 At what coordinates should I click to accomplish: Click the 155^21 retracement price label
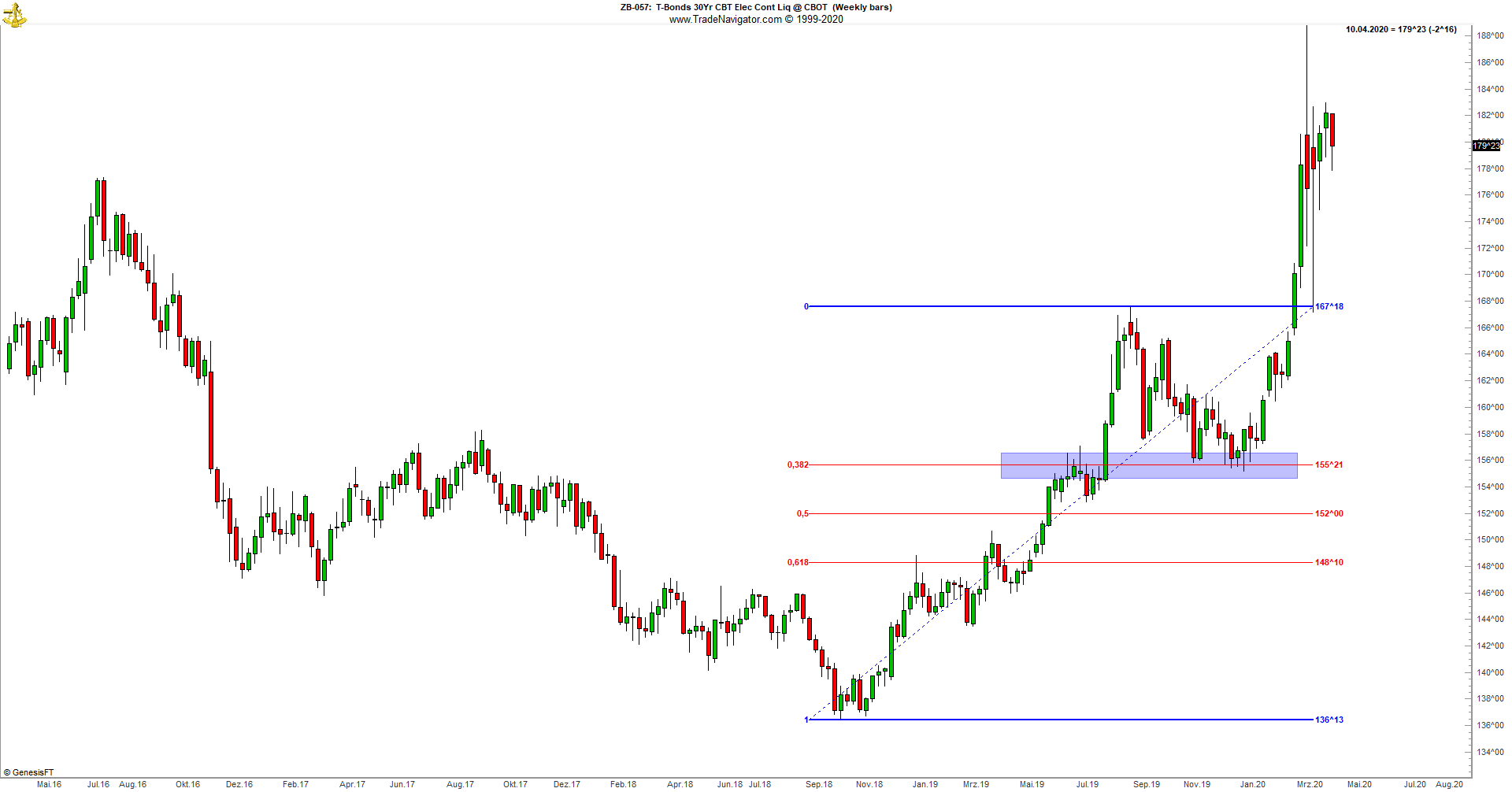(x=1329, y=464)
